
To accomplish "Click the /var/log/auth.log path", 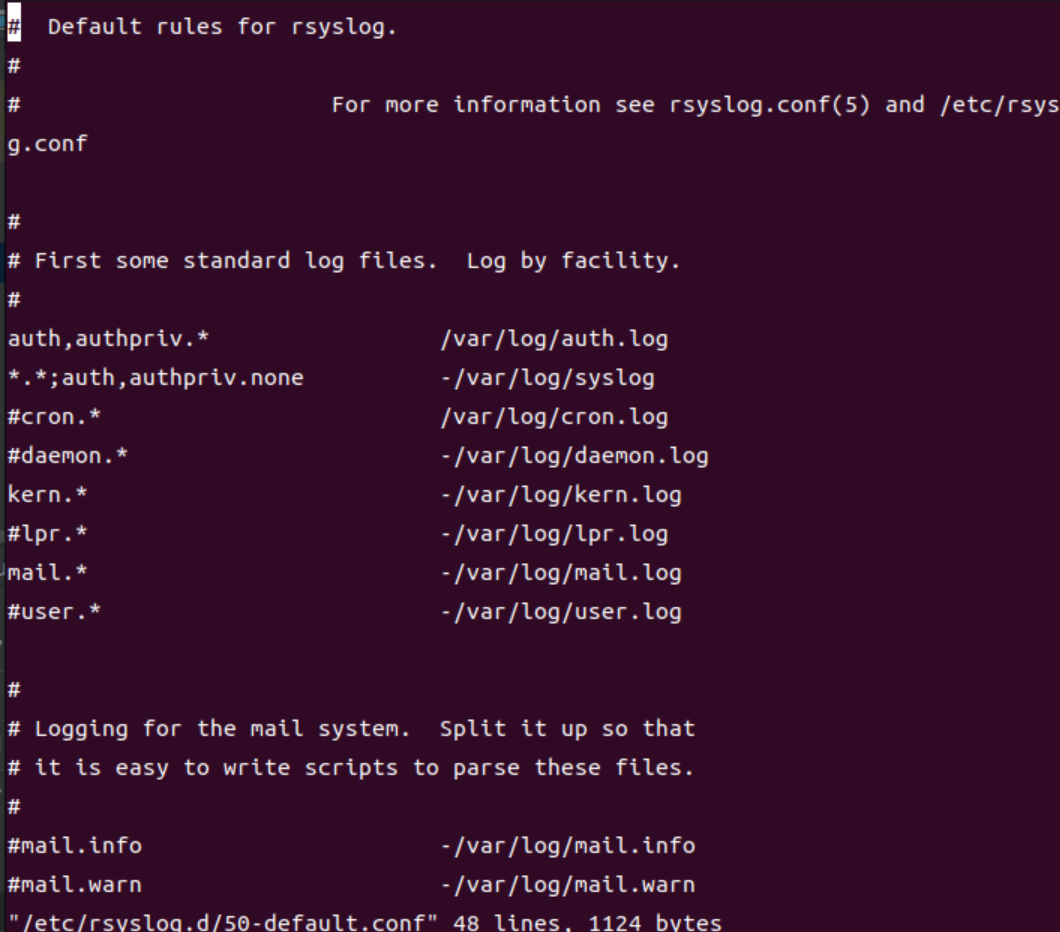I will click(x=554, y=339).
